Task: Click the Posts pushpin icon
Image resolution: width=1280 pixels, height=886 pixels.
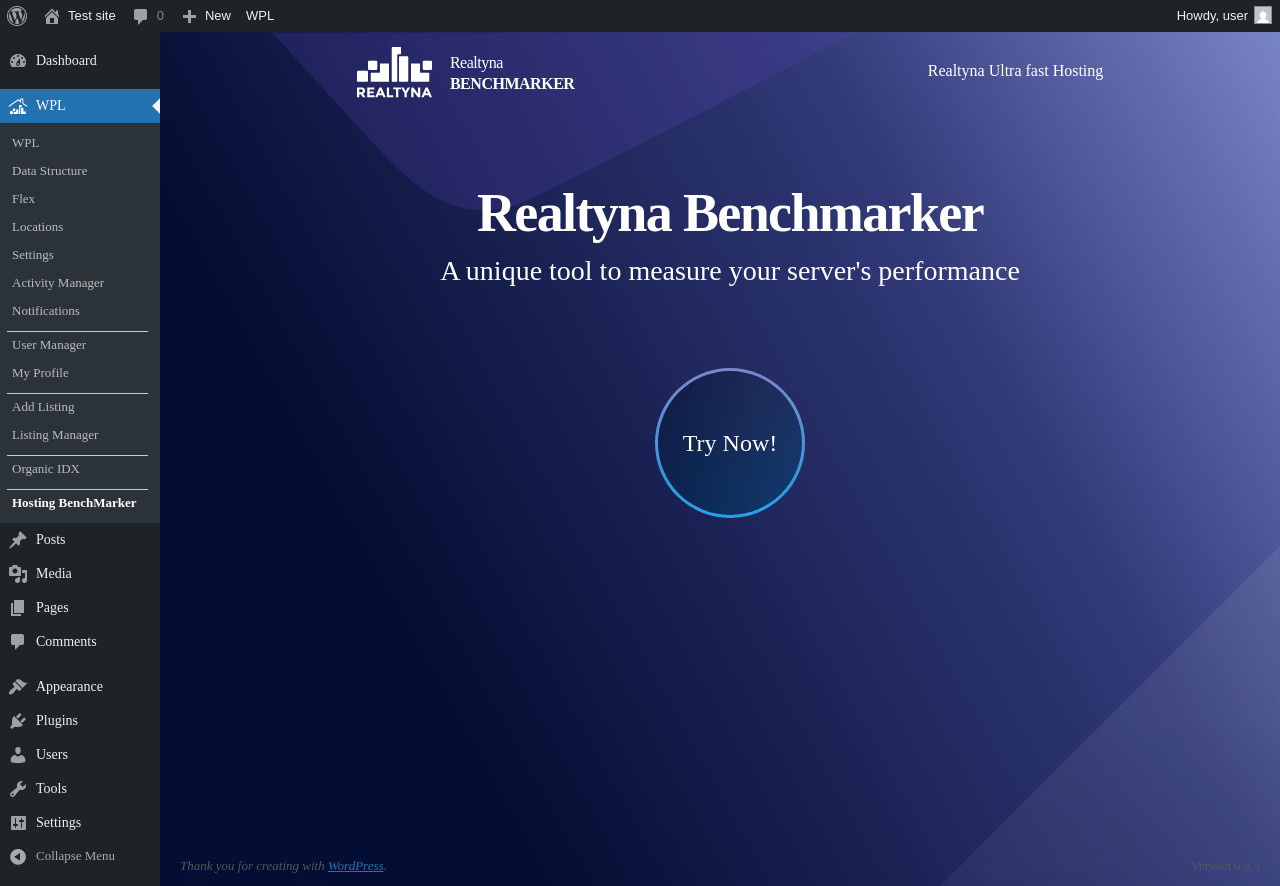Action: pos(18,540)
